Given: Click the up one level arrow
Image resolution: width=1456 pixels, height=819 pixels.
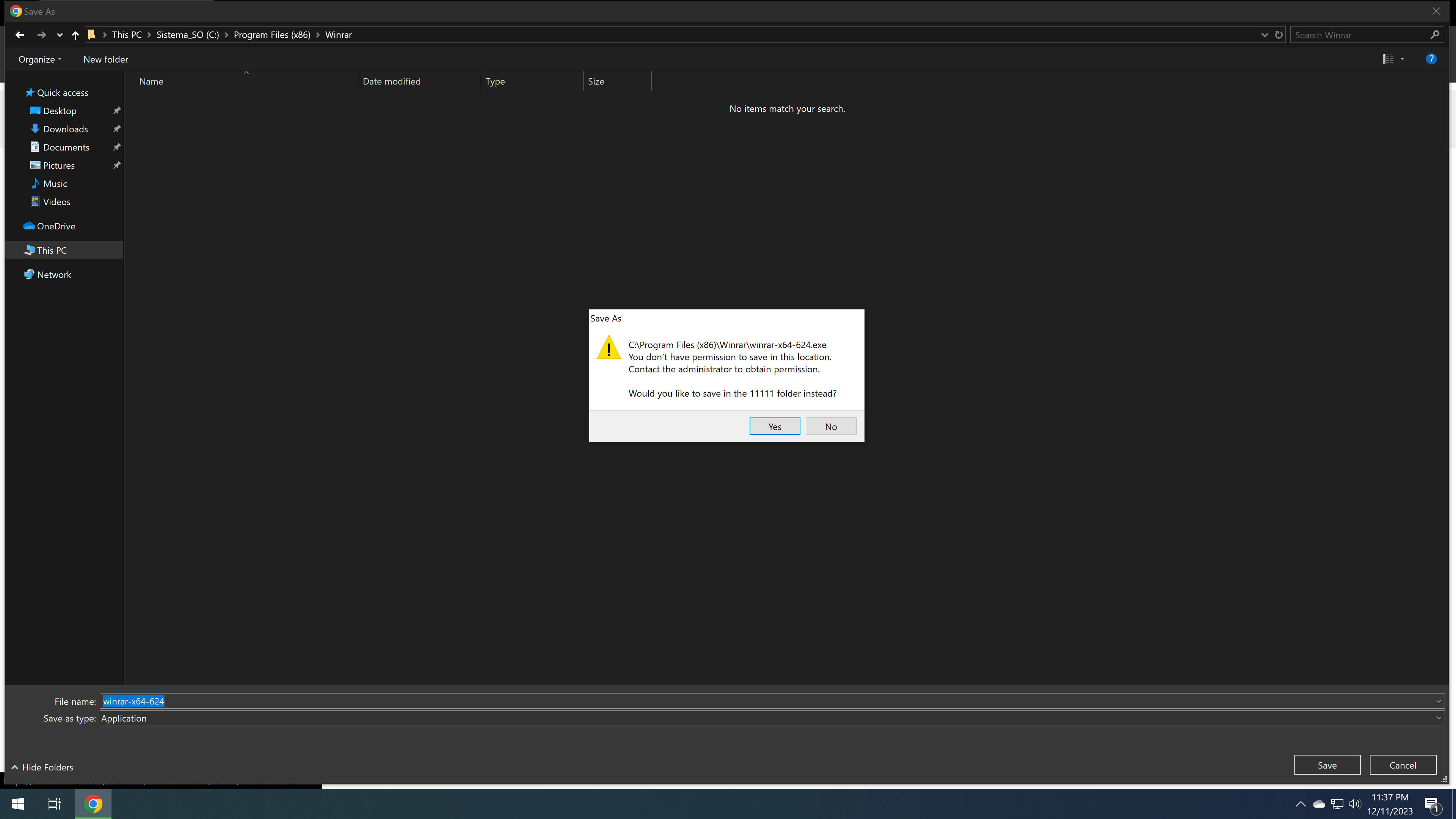Looking at the screenshot, I should point(75,35).
